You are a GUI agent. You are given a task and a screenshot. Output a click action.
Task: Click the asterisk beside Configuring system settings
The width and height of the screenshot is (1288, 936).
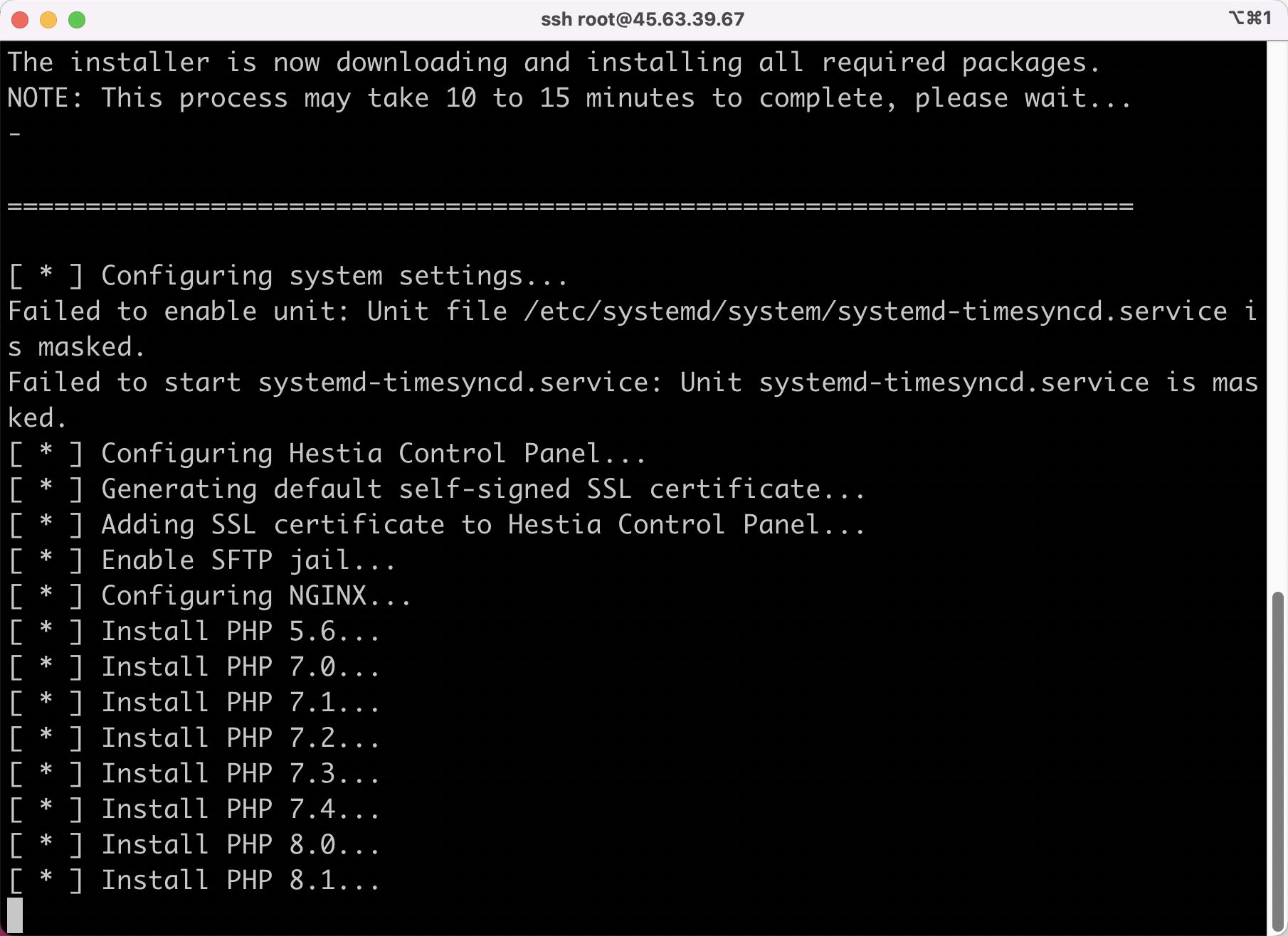[46, 273]
